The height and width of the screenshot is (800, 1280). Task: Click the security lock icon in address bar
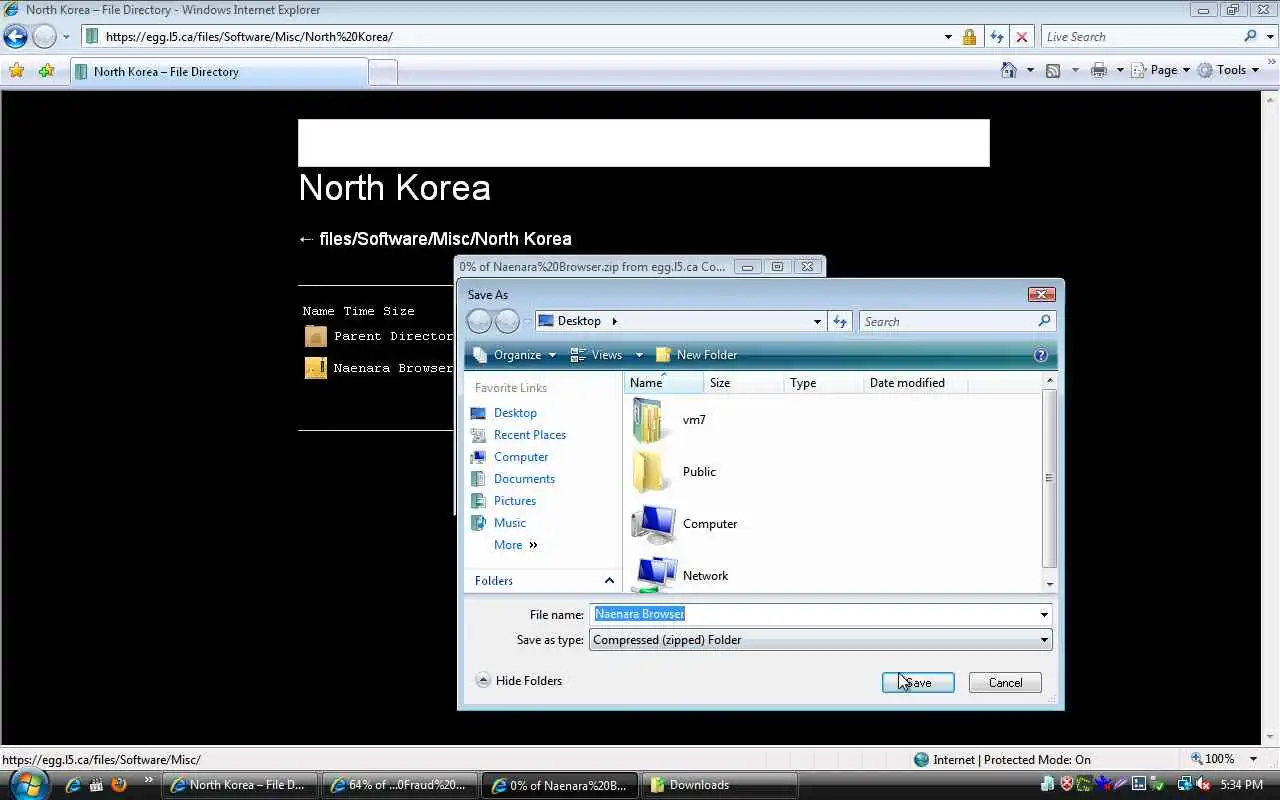pyautogui.click(x=969, y=37)
